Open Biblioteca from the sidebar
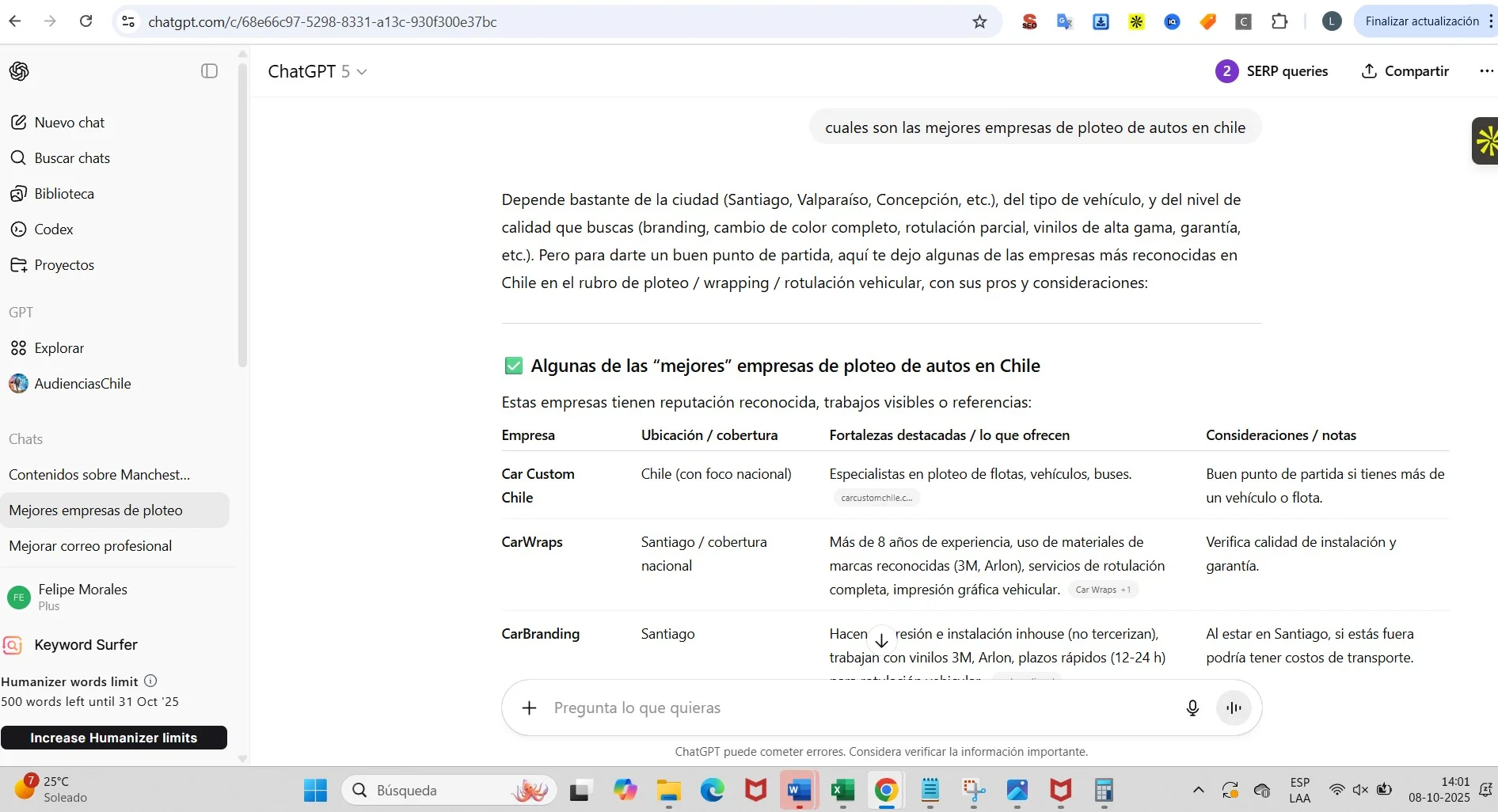1498x812 pixels. tap(63, 194)
